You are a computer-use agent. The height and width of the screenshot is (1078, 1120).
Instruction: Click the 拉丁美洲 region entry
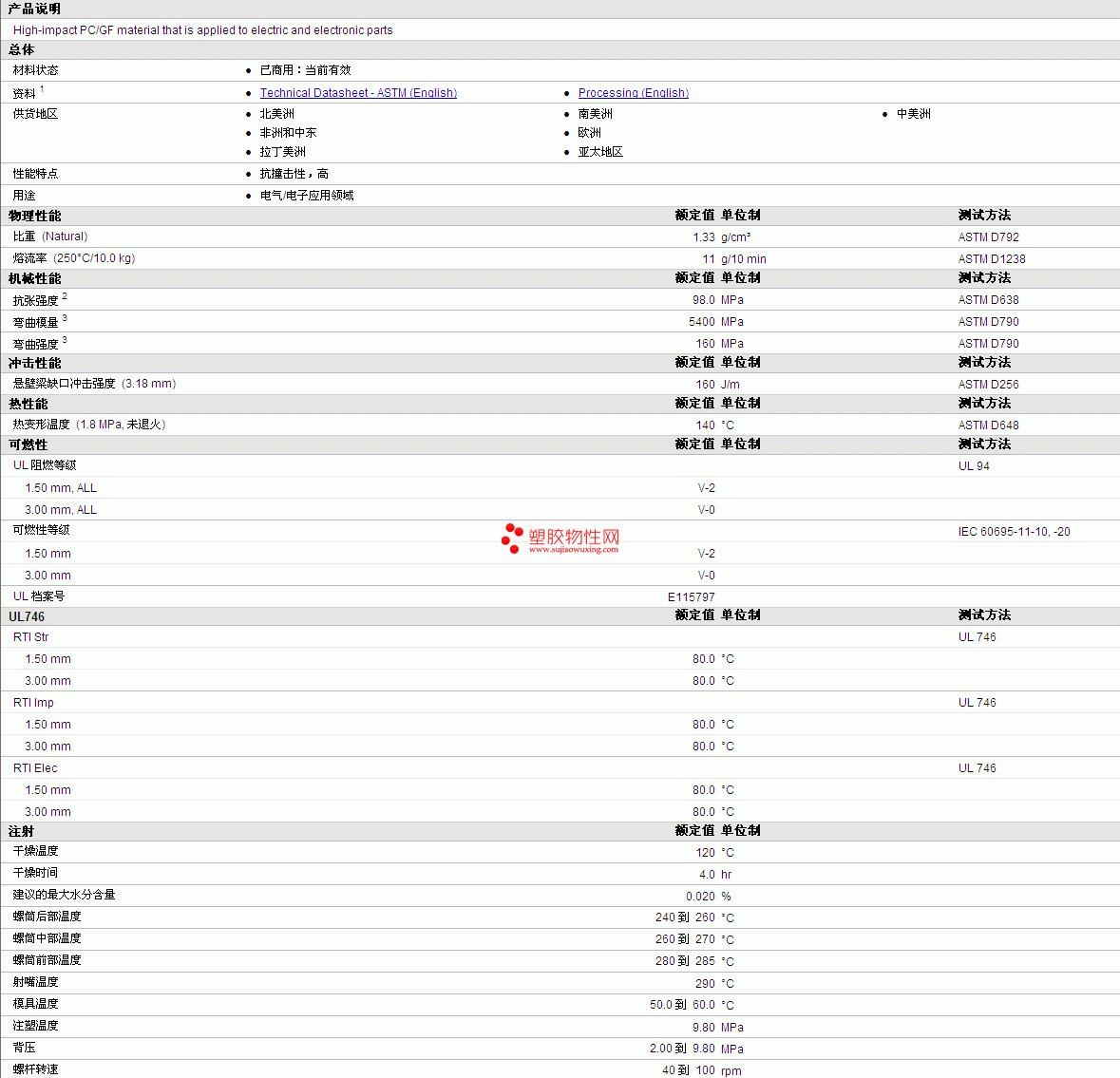pyautogui.click(x=282, y=152)
